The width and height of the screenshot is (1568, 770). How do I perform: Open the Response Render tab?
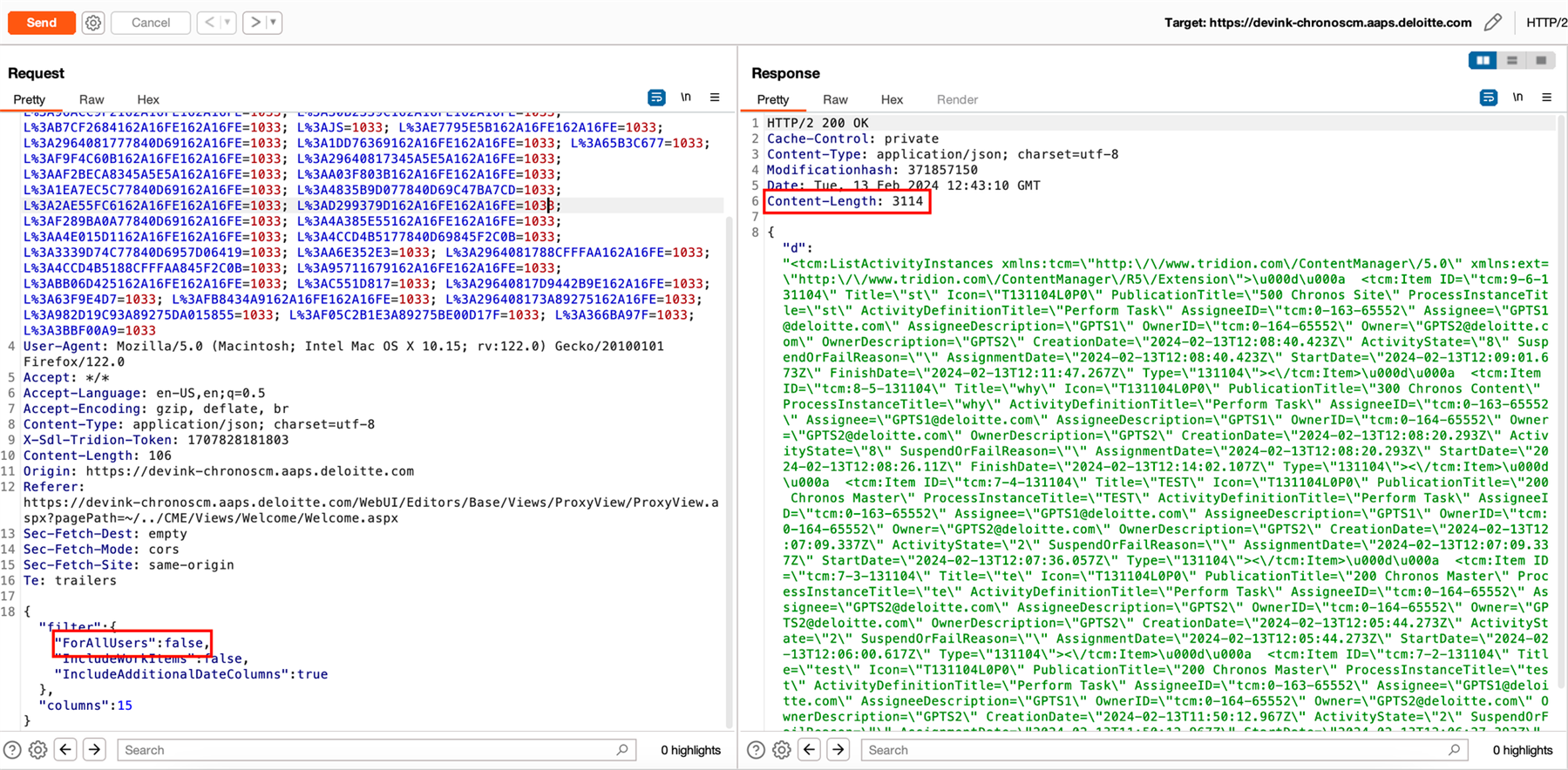[x=957, y=99]
